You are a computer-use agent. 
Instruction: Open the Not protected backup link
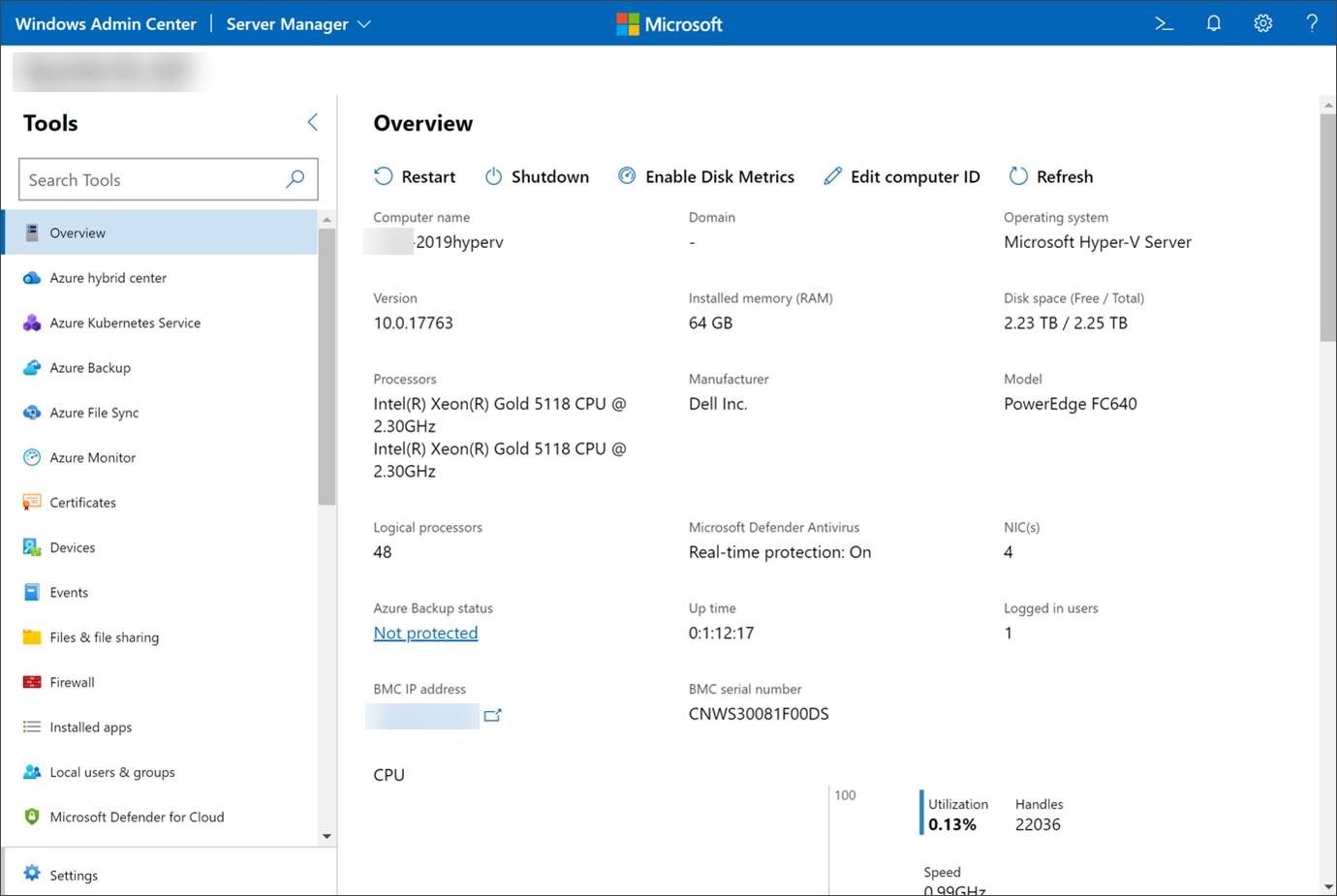[425, 633]
